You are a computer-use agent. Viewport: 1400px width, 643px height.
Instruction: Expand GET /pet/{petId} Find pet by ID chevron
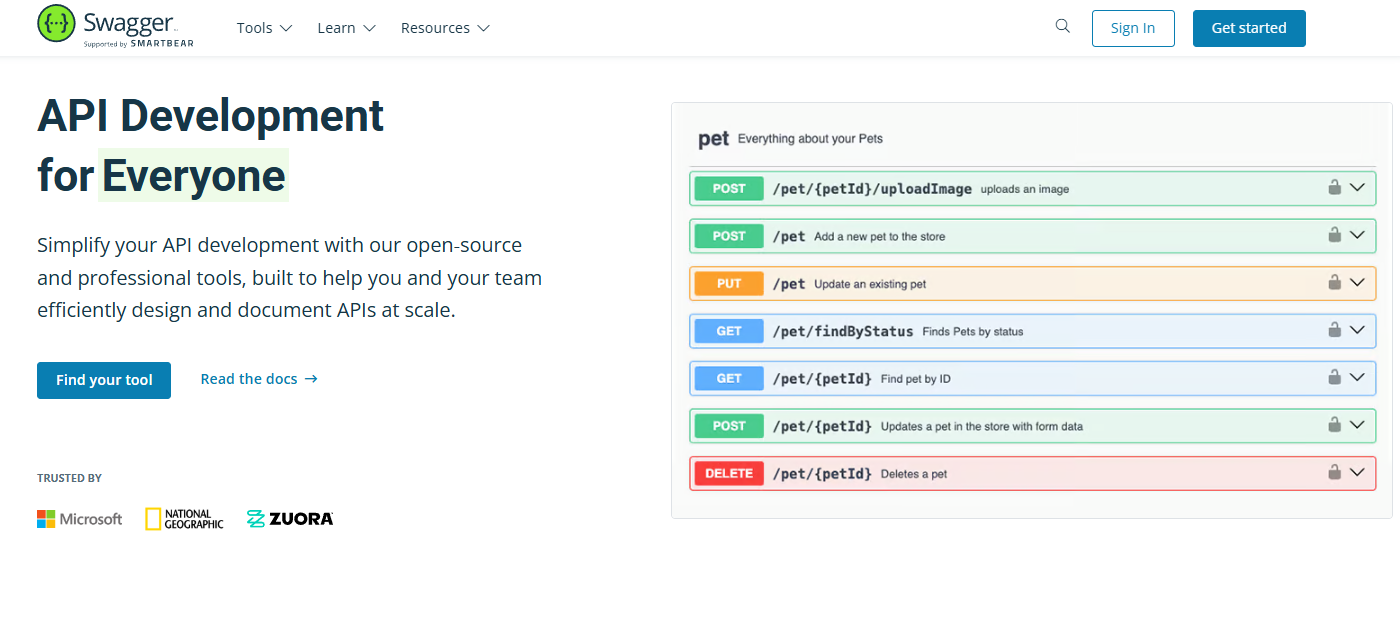point(1357,377)
